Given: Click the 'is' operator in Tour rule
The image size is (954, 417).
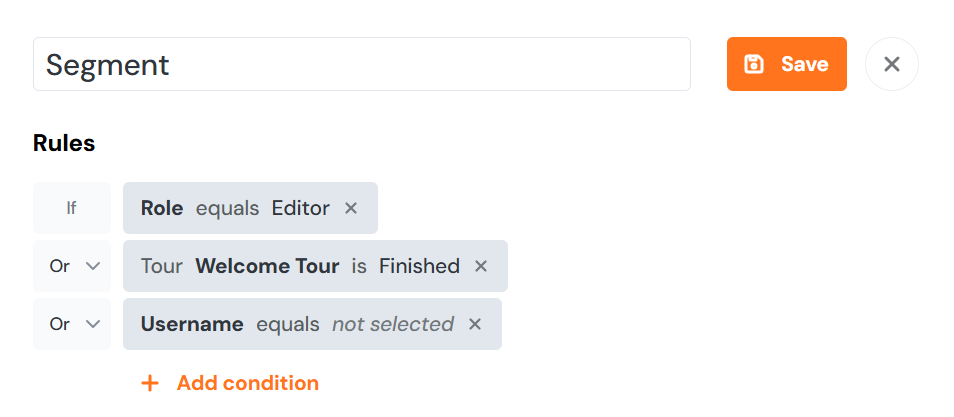Looking at the screenshot, I should click(x=358, y=266).
